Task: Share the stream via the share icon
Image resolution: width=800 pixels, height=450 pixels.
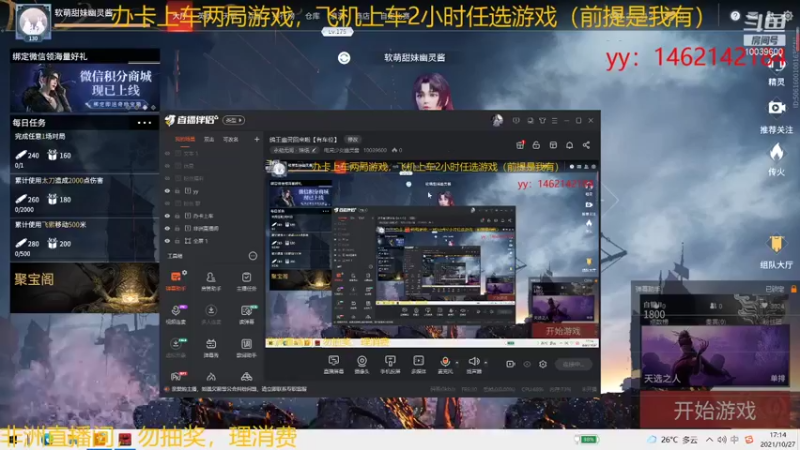Action: pos(586,145)
